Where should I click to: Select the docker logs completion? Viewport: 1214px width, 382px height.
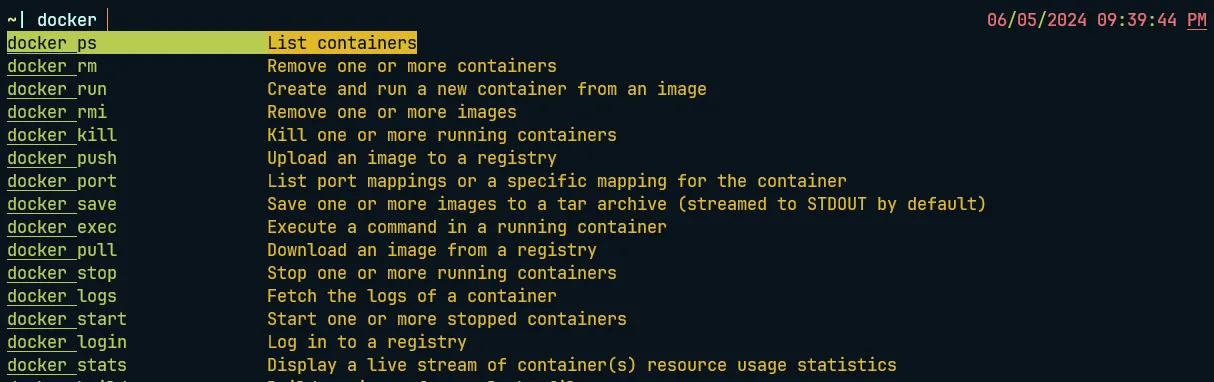pyautogui.click(x=62, y=296)
